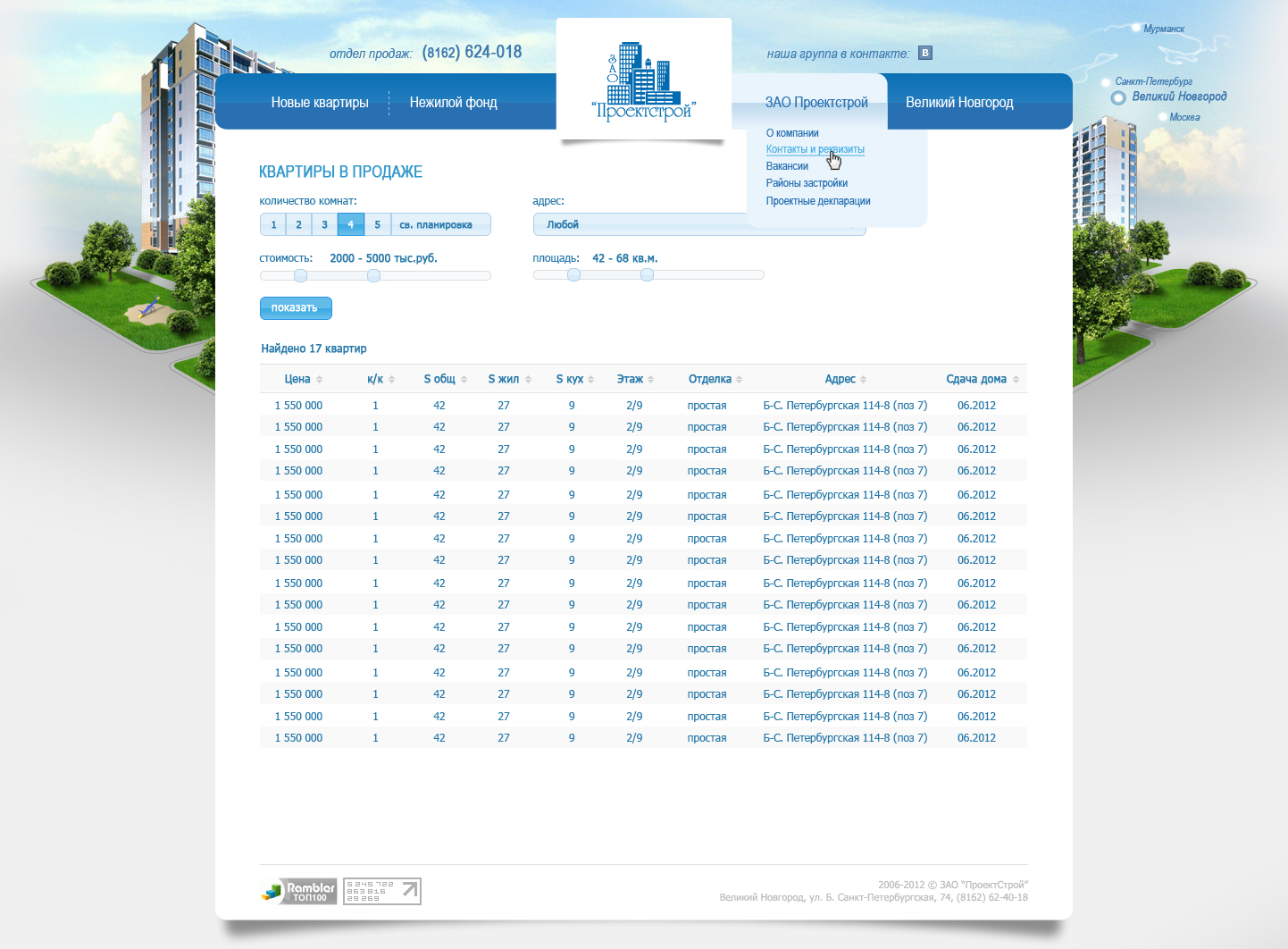1288x949 pixels.
Task: Click the first row's простая finish cell
Action: tap(707, 406)
